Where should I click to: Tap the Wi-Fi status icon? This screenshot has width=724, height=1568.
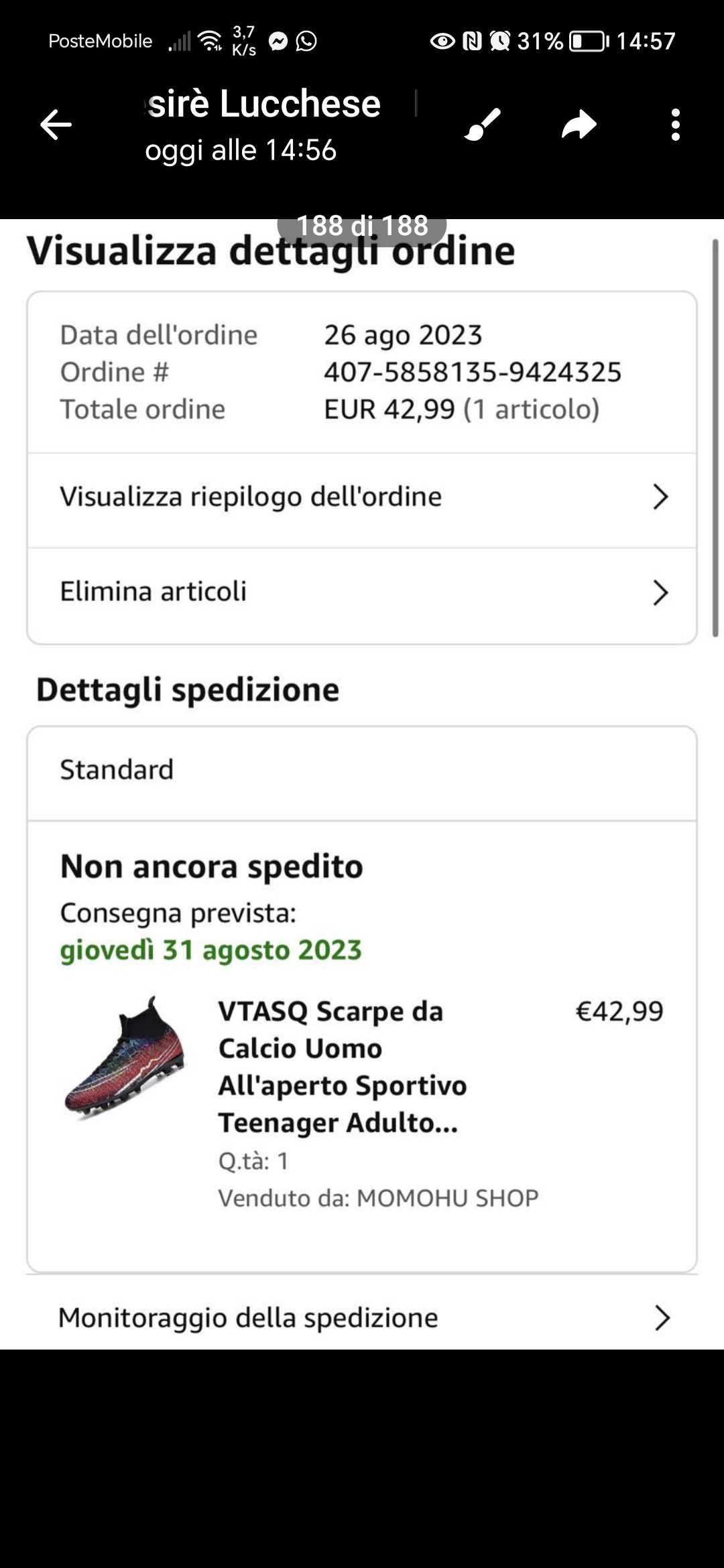coord(210,42)
